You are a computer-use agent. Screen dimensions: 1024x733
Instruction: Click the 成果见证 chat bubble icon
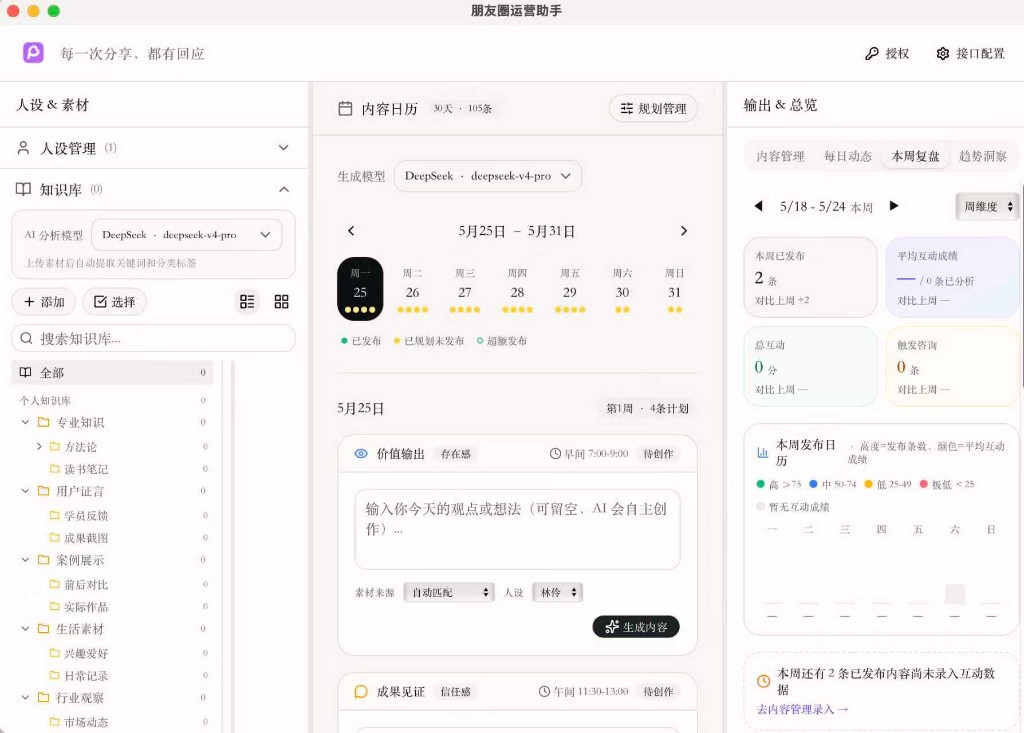pyautogui.click(x=360, y=691)
